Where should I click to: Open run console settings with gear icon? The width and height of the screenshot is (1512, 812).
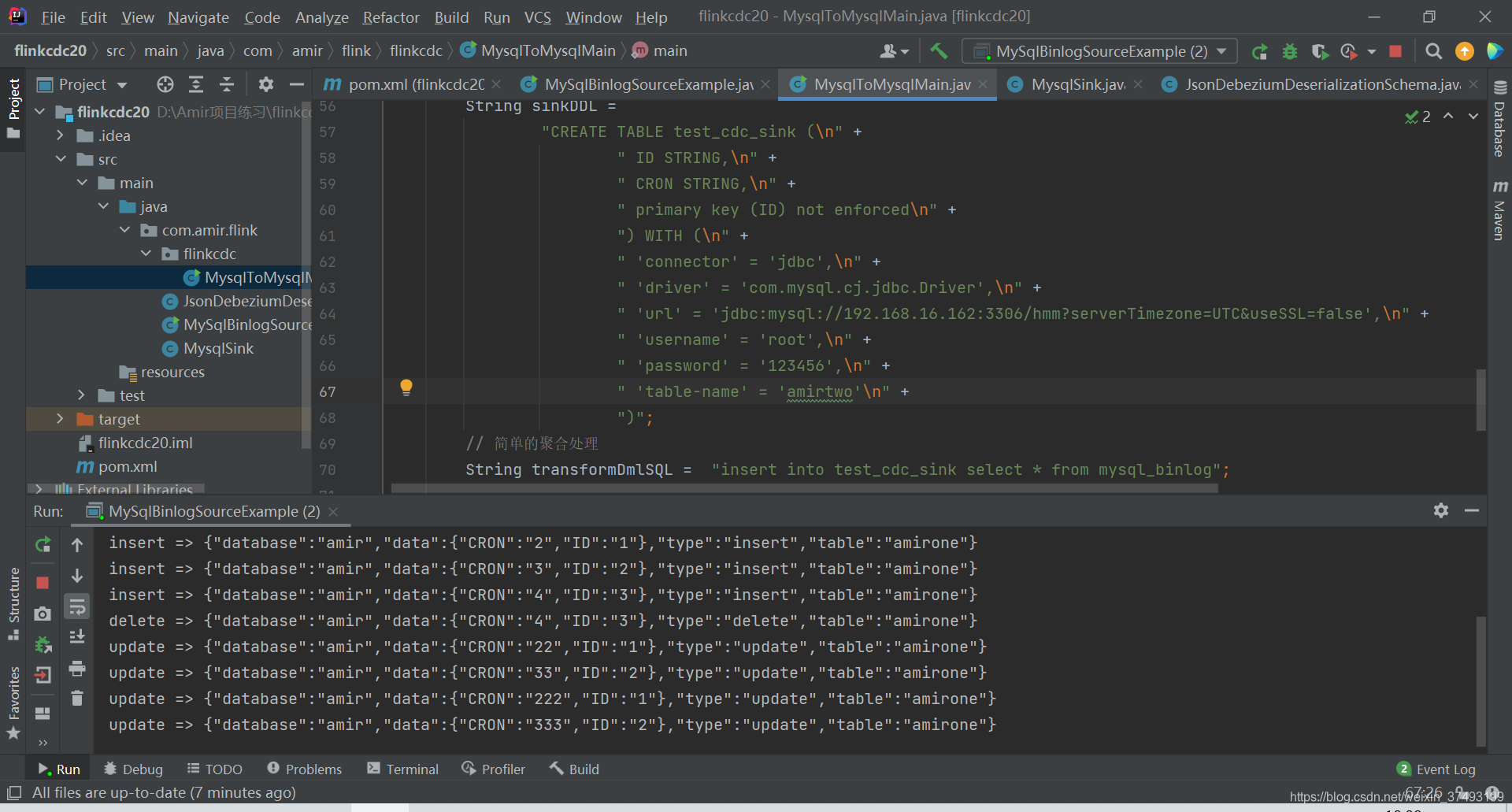pos(1441,510)
